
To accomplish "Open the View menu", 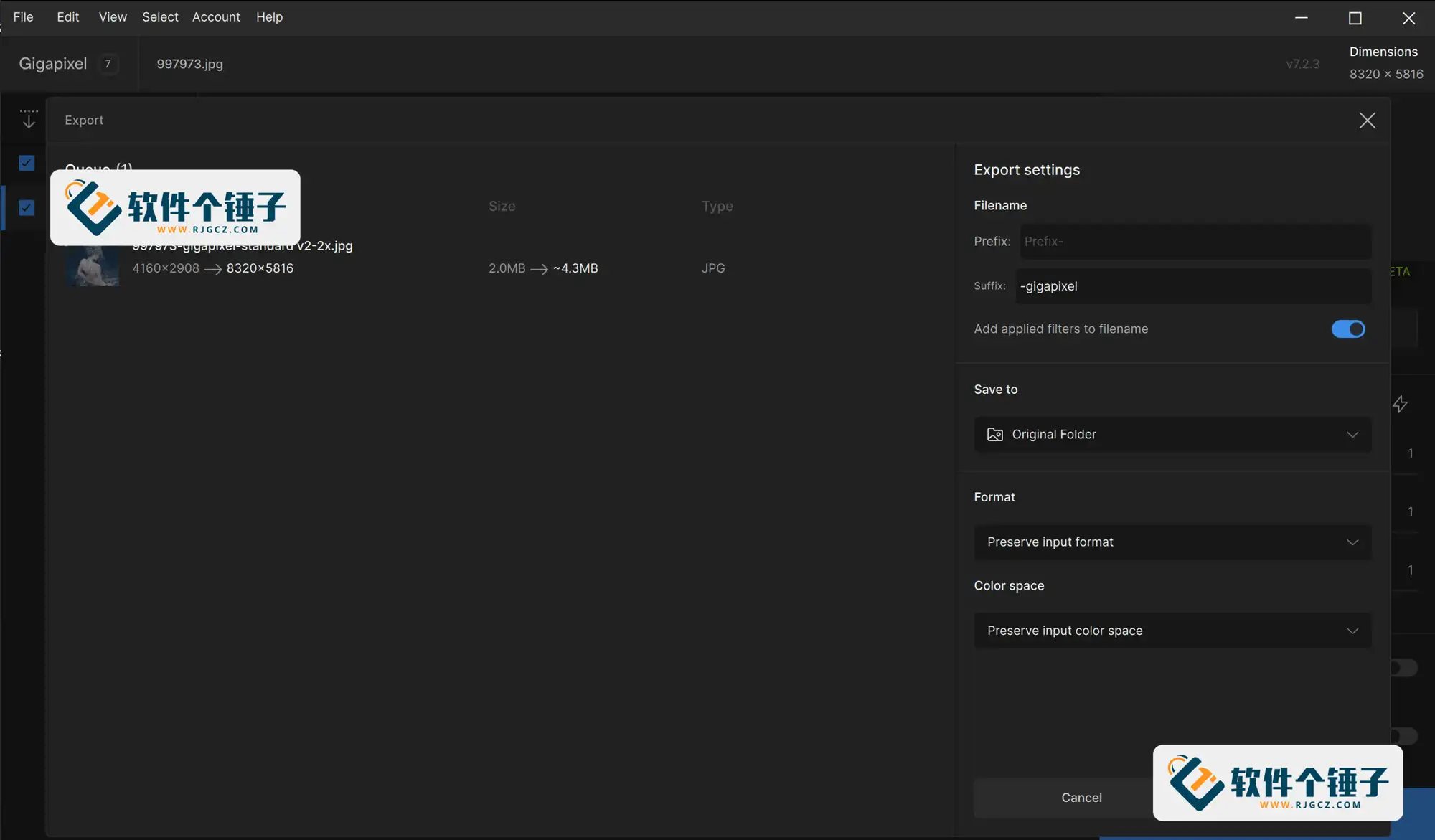I will [x=113, y=16].
